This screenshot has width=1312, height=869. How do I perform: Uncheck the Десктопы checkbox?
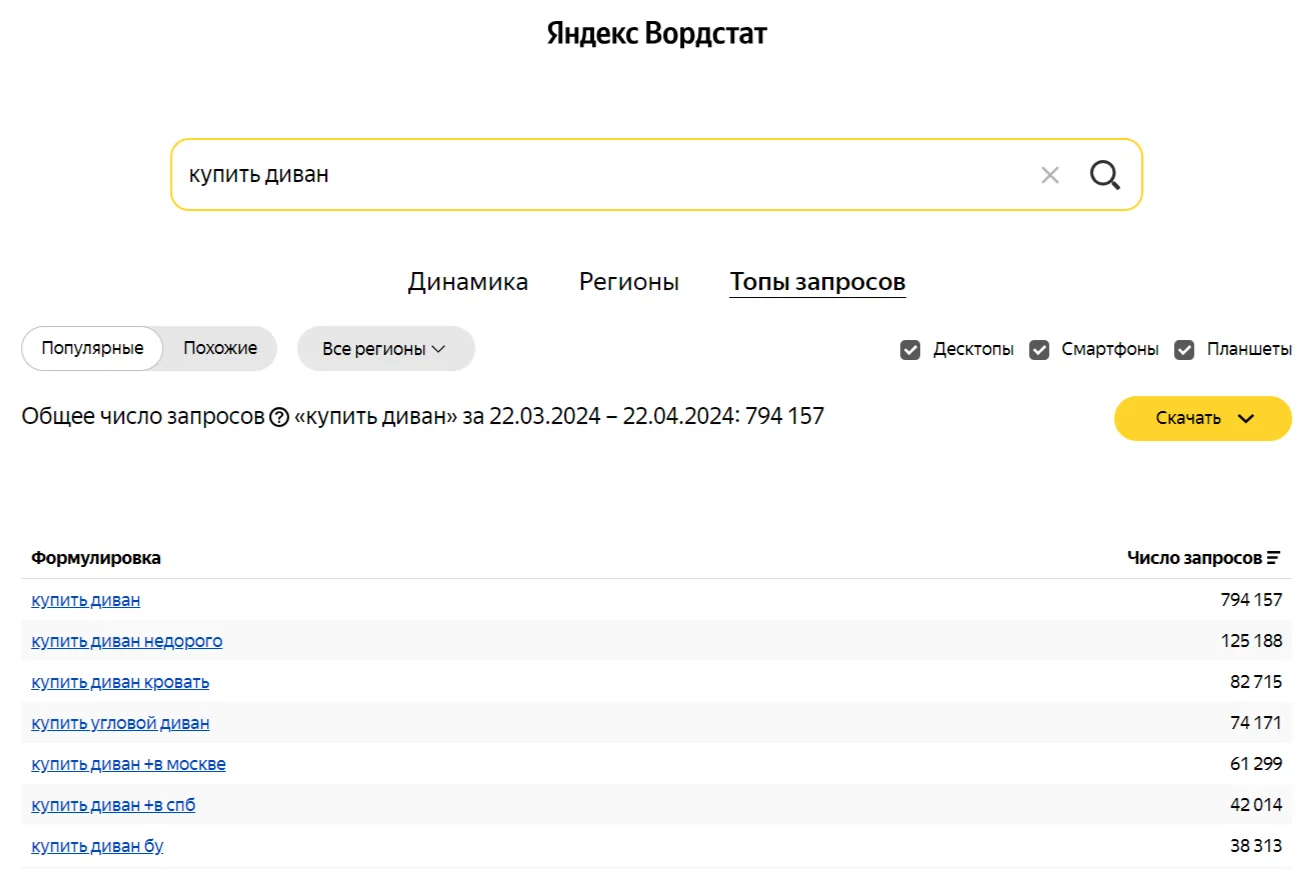(x=910, y=350)
